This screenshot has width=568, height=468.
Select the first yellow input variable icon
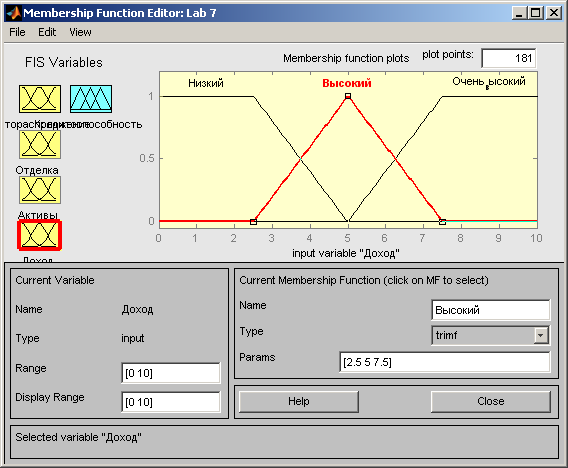(x=40, y=99)
